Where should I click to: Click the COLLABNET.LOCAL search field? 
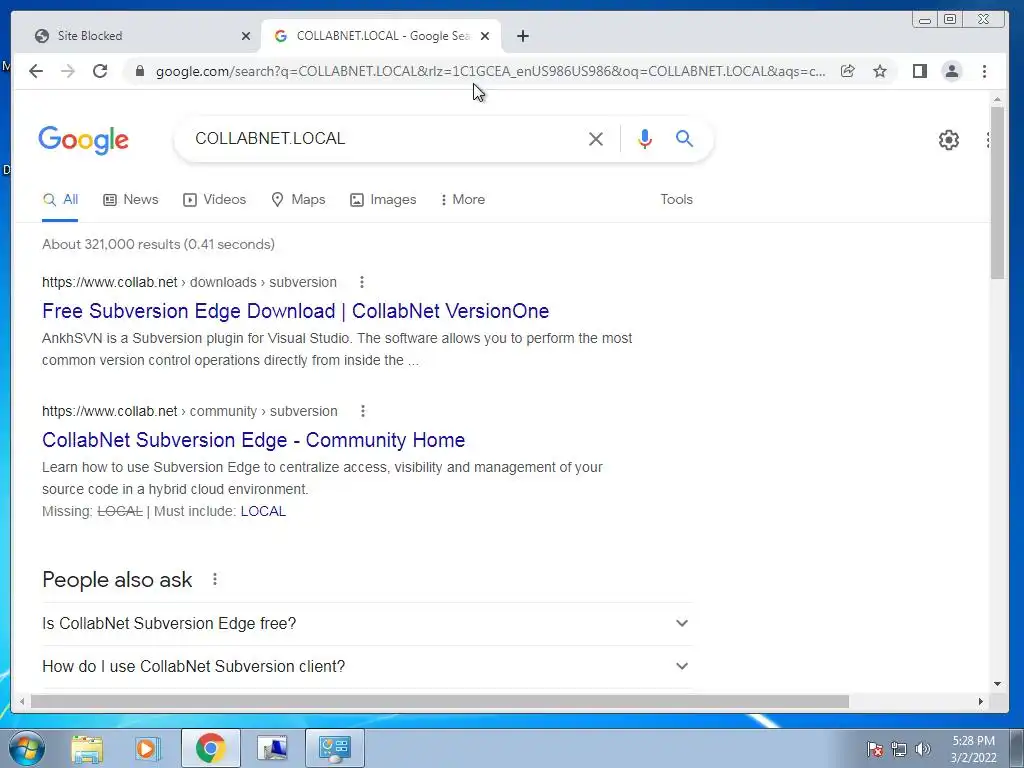click(x=385, y=138)
